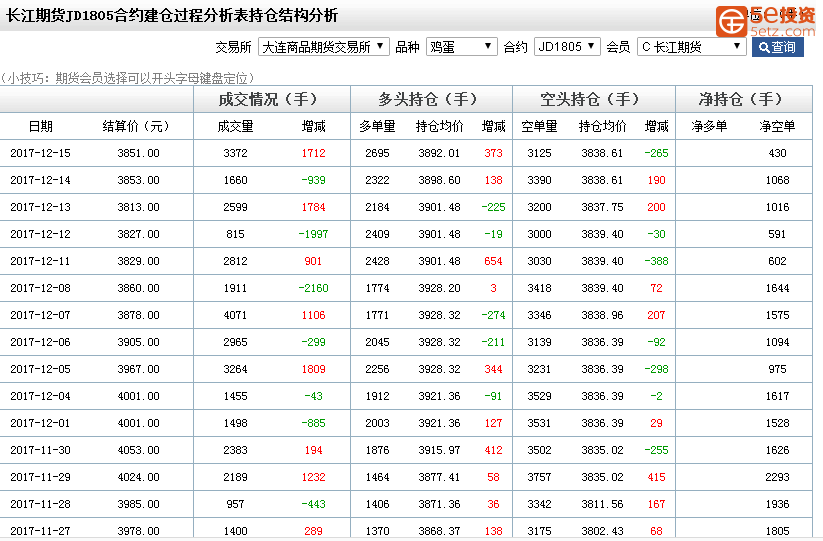This screenshot has width=823, height=541.
Task: Click the 空头持仓（手） group header
Action: click(593, 99)
